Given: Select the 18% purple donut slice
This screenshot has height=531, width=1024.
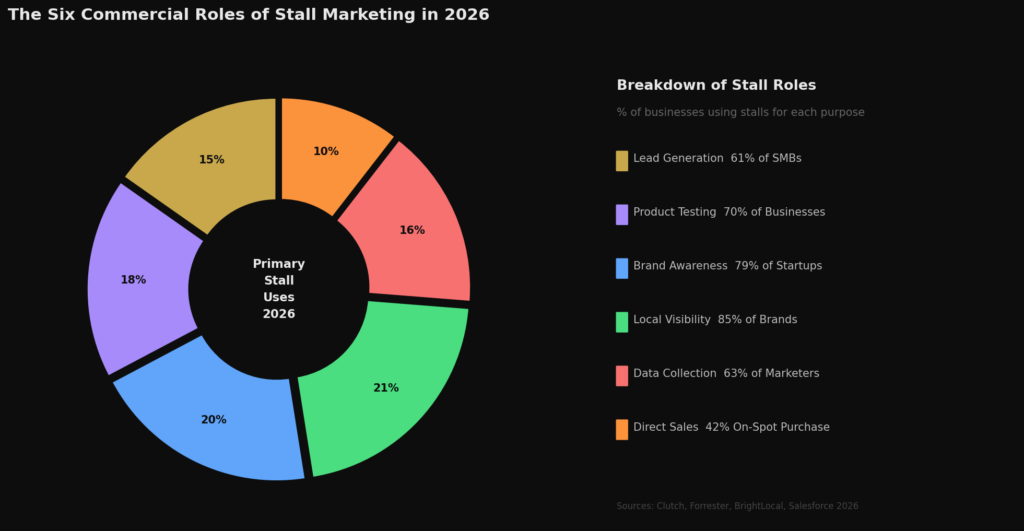Looking at the screenshot, I should coord(133,280).
